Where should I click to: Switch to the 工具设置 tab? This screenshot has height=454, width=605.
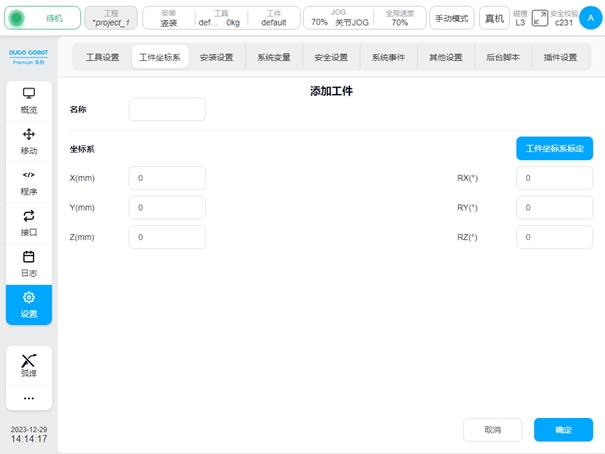pyautogui.click(x=102, y=58)
